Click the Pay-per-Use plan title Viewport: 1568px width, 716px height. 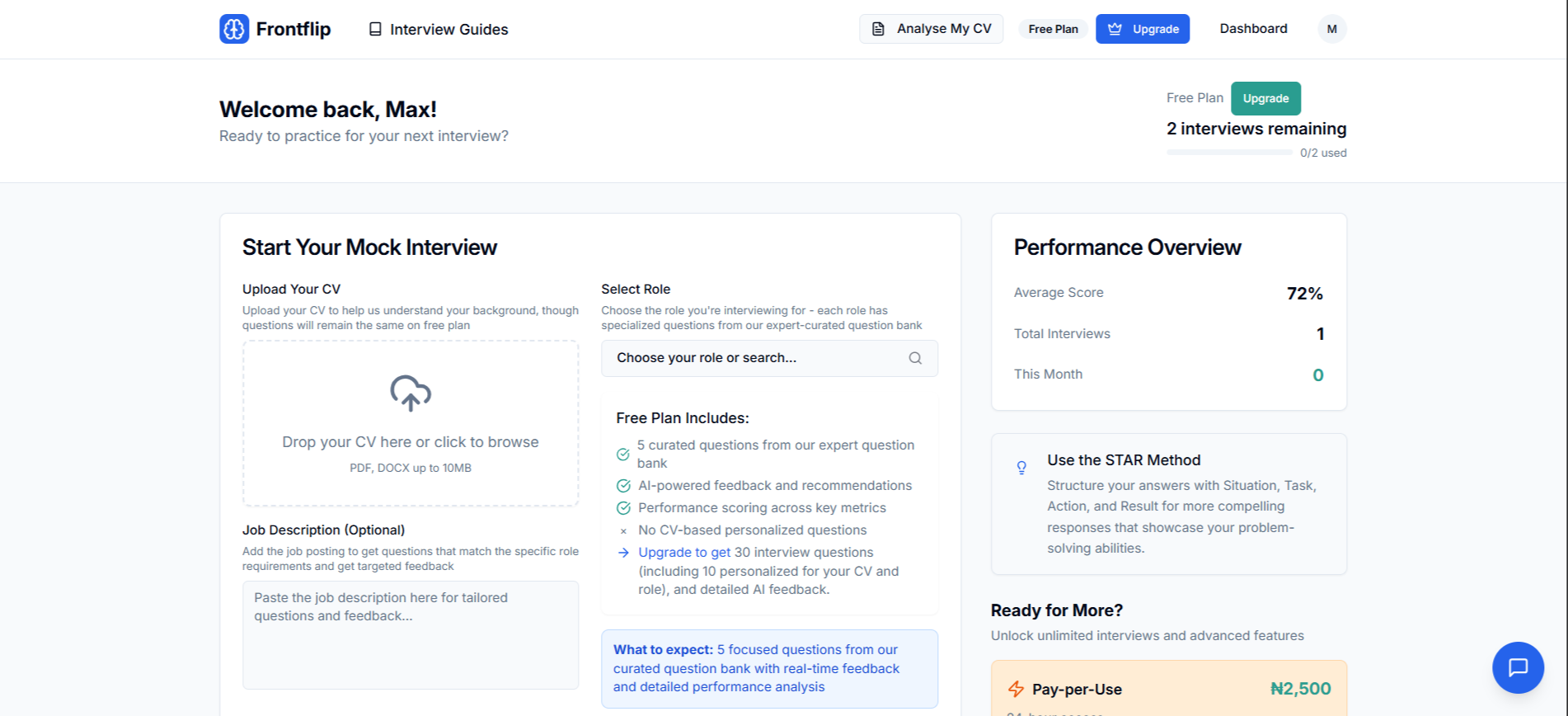click(1077, 690)
